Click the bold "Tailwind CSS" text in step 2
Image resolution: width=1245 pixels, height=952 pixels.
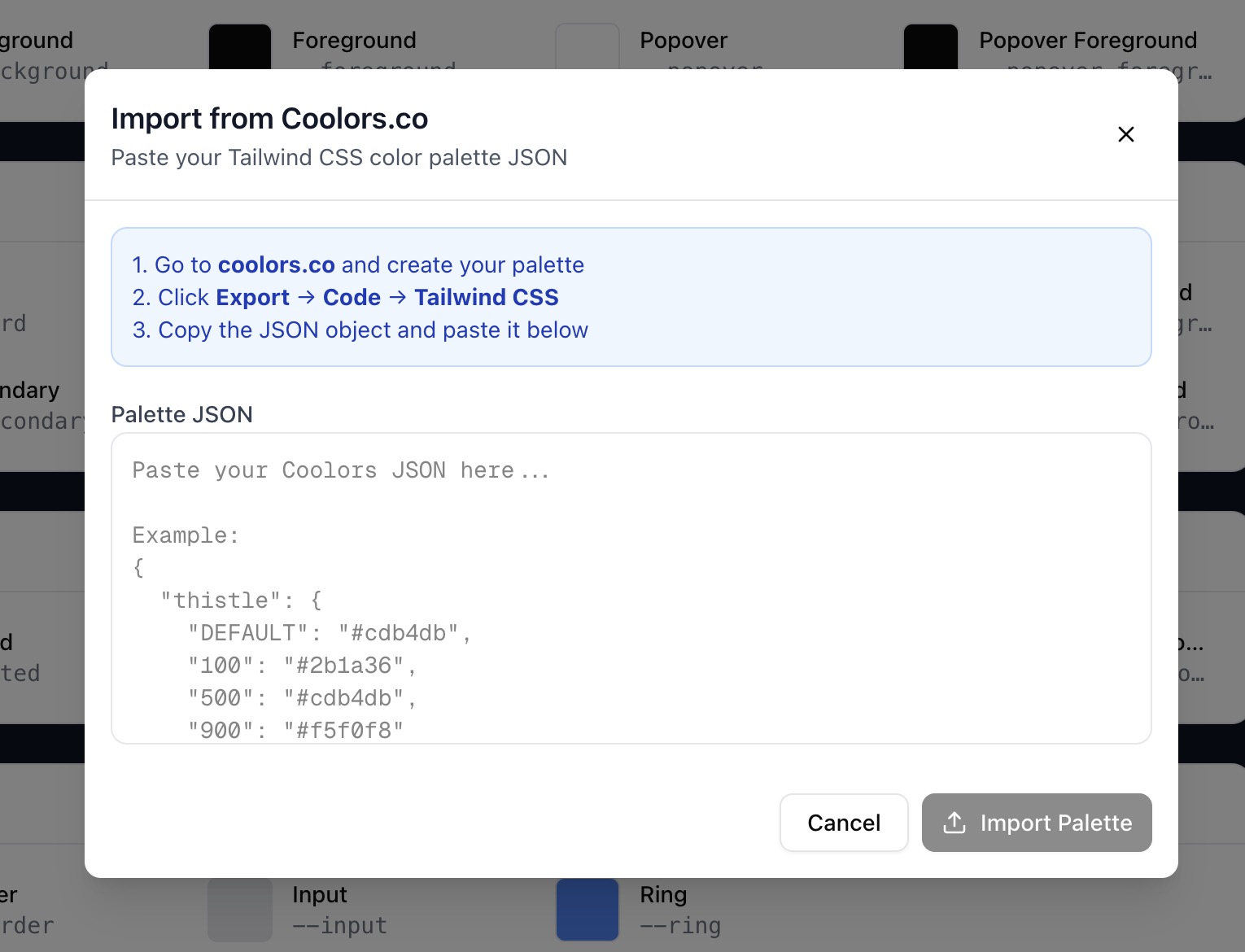tap(487, 298)
